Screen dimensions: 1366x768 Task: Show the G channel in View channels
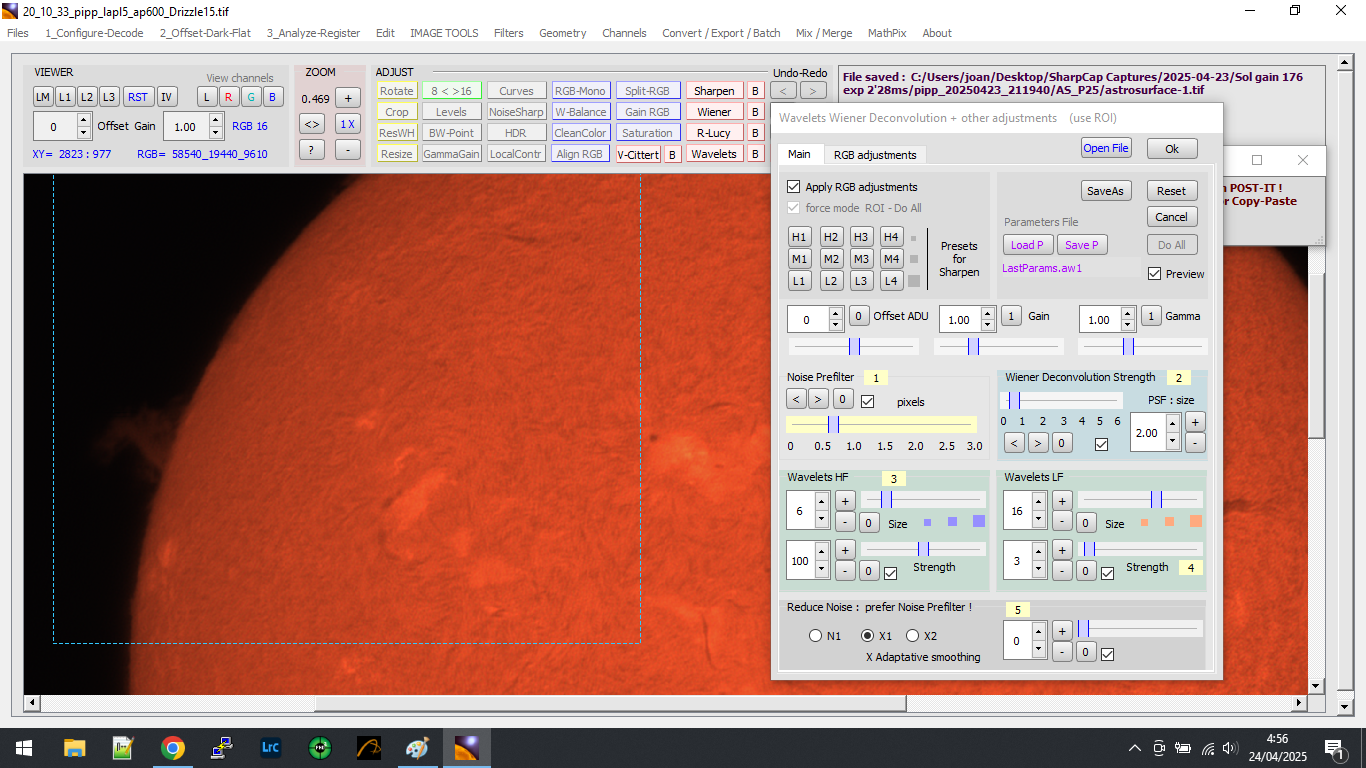coord(250,97)
